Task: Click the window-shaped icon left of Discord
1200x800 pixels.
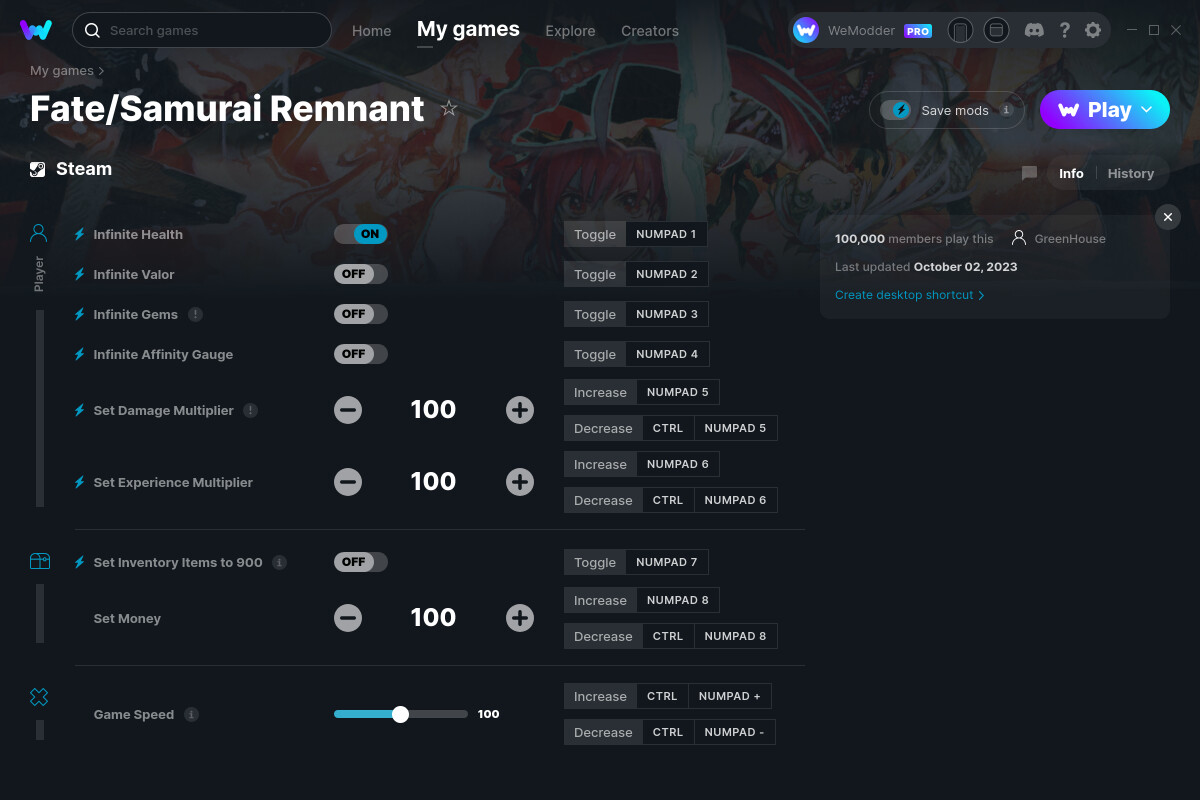Action: [x=996, y=30]
